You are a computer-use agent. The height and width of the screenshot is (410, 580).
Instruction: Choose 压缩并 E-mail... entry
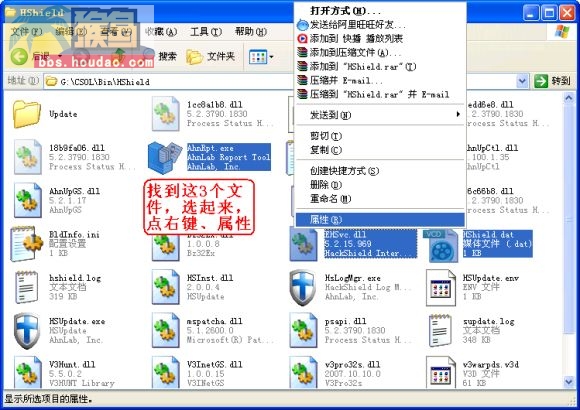380,80
